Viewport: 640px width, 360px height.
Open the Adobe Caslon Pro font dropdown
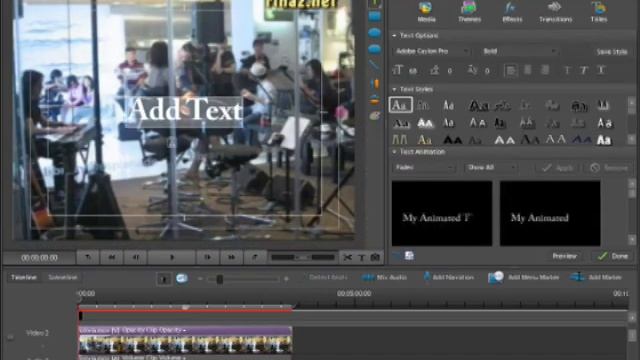coord(432,51)
